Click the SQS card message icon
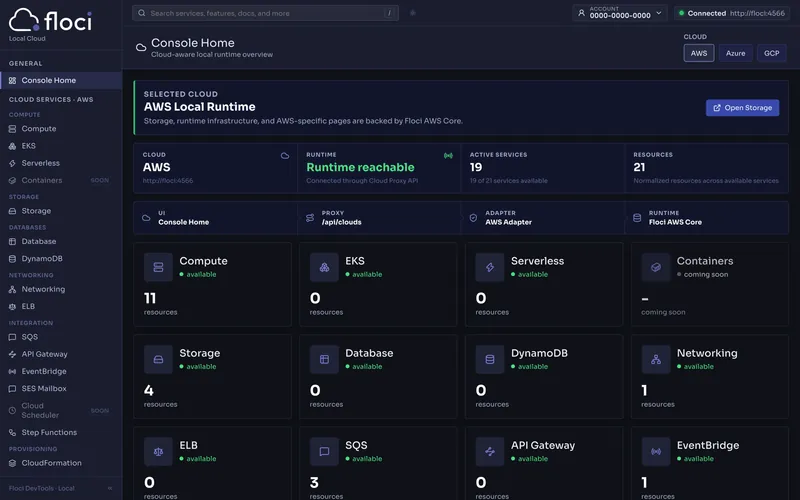Viewport: 800px width, 500px height. 324,452
